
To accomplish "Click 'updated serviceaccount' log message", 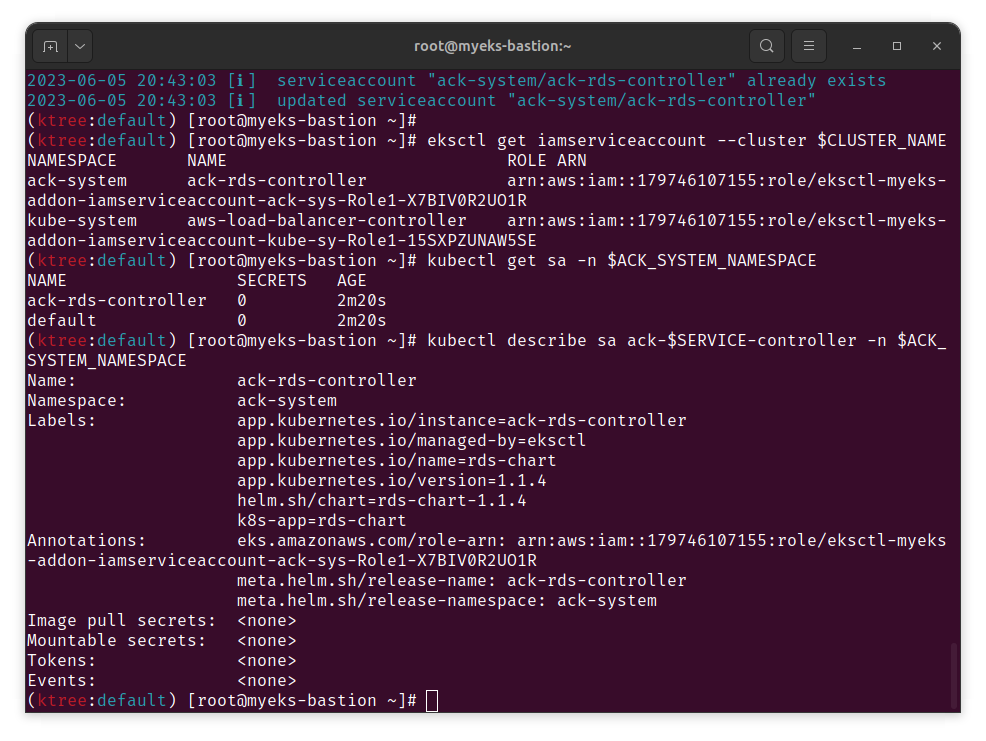I will click(x=386, y=101).
